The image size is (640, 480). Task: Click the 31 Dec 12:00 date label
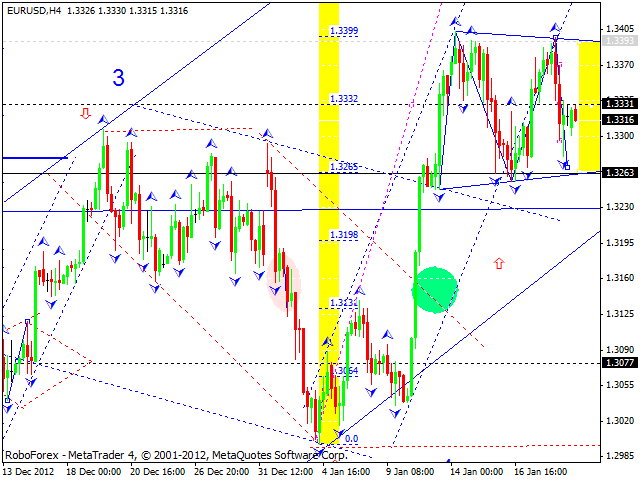click(286, 472)
